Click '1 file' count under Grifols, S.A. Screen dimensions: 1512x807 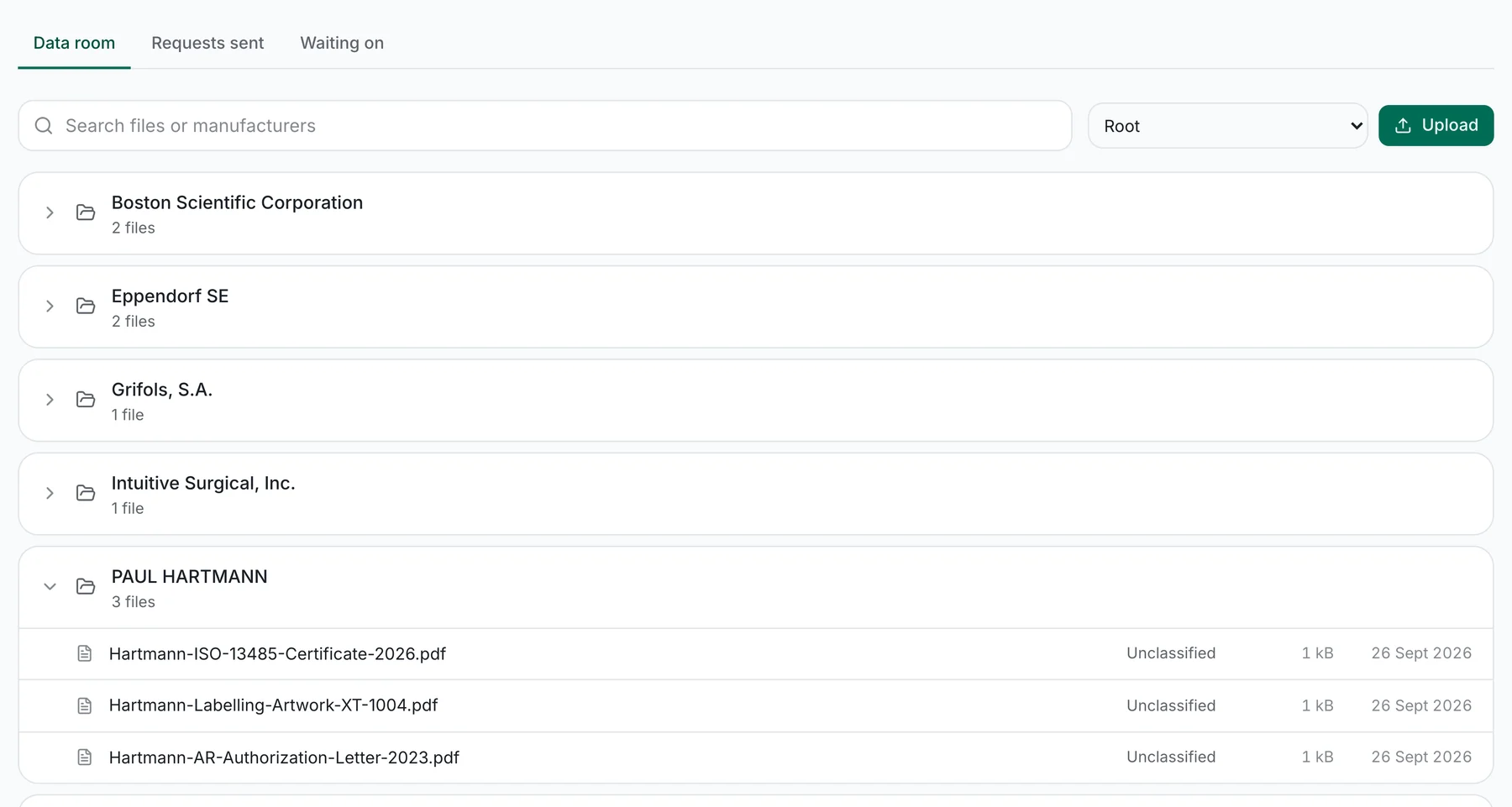pyautogui.click(x=128, y=415)
